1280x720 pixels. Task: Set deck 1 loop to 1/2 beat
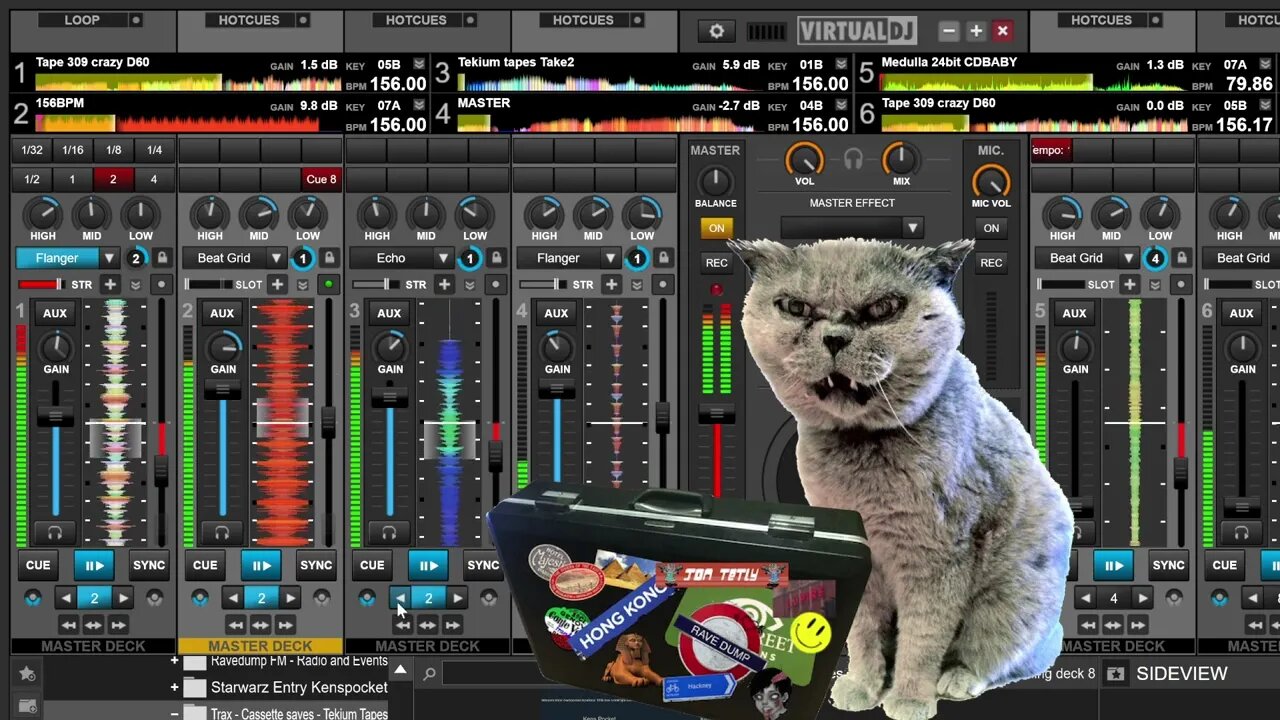coord(32,179)
